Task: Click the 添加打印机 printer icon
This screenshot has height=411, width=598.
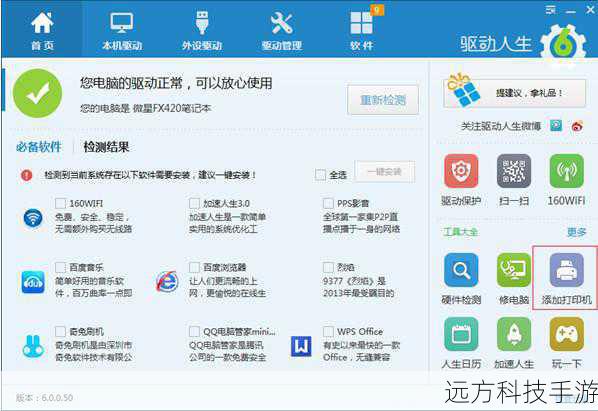Action: [x=566, y=270]
